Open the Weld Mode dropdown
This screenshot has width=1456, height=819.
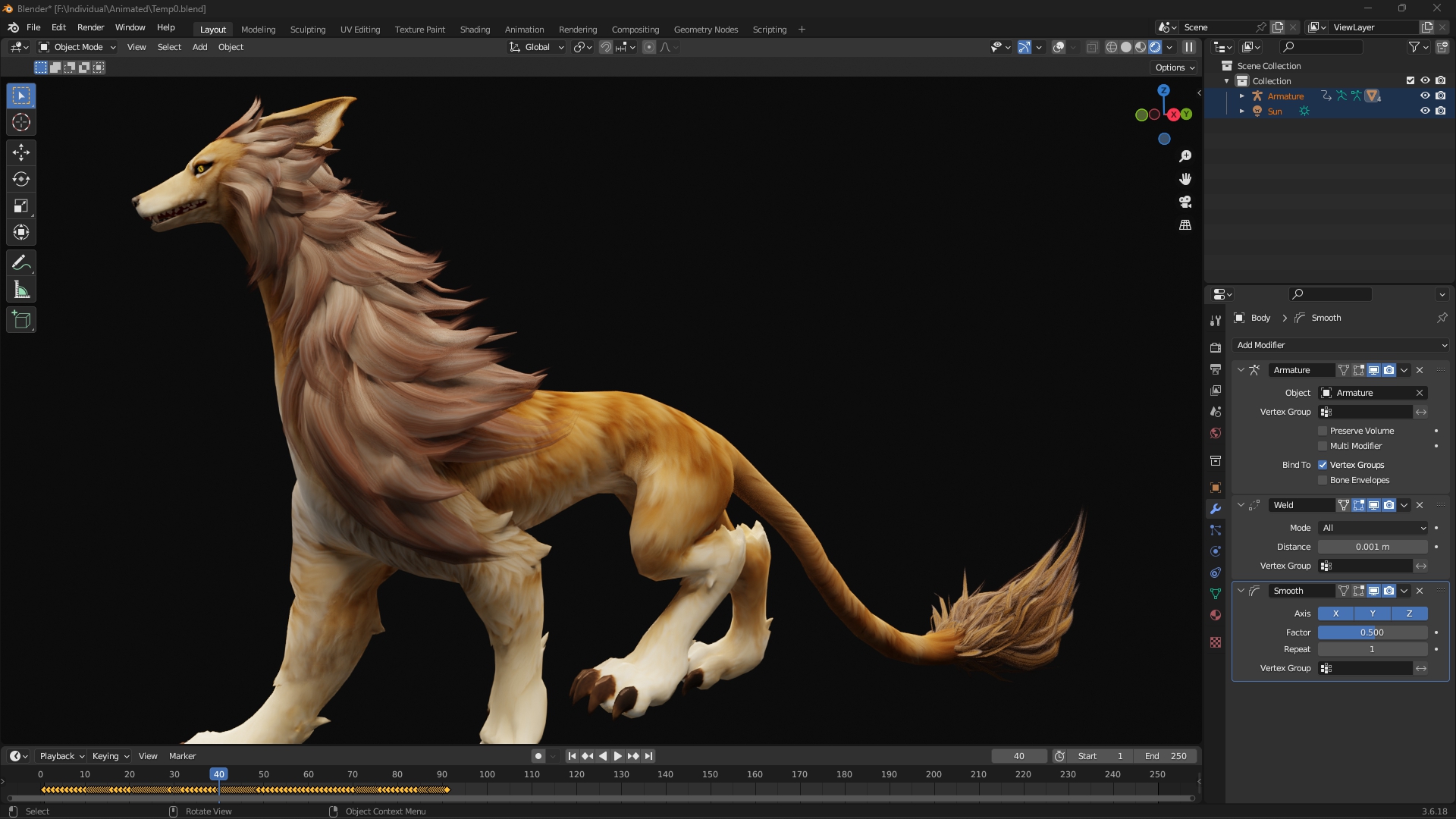(x=1373, y=528)
